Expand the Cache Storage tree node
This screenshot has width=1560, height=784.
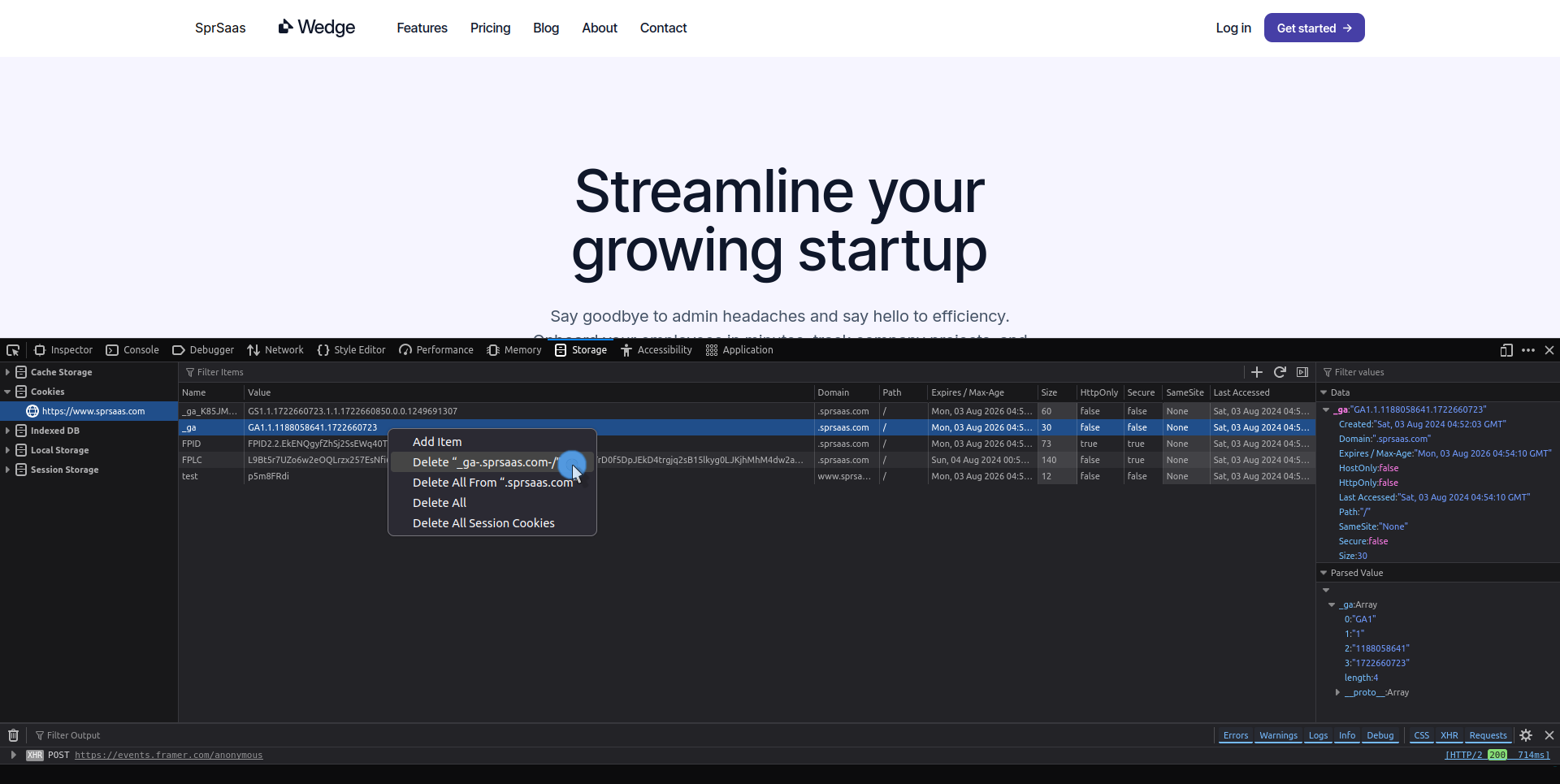click(x=7, y=372)
